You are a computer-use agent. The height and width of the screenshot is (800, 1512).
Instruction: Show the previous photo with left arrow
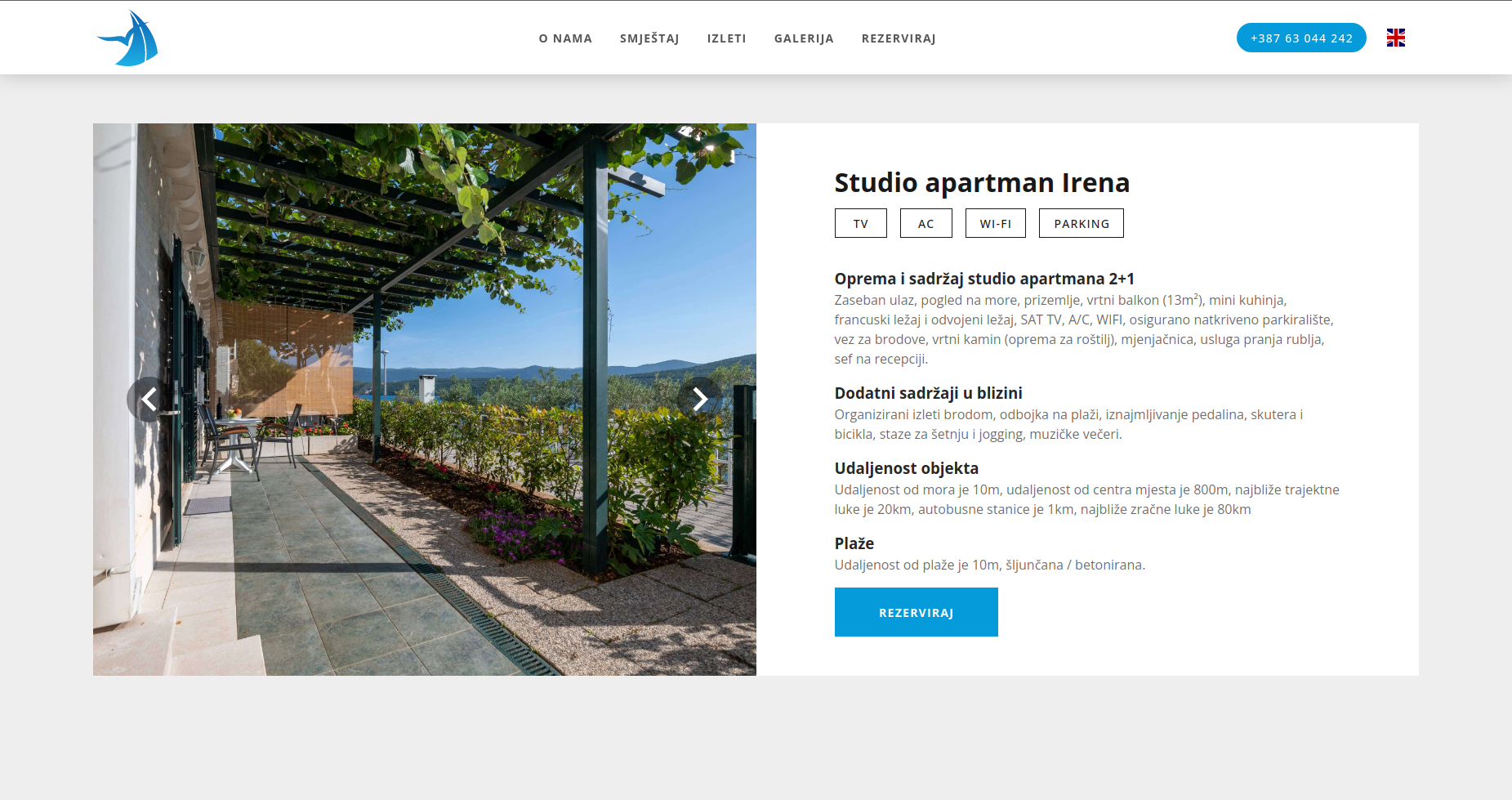[149, 399]
